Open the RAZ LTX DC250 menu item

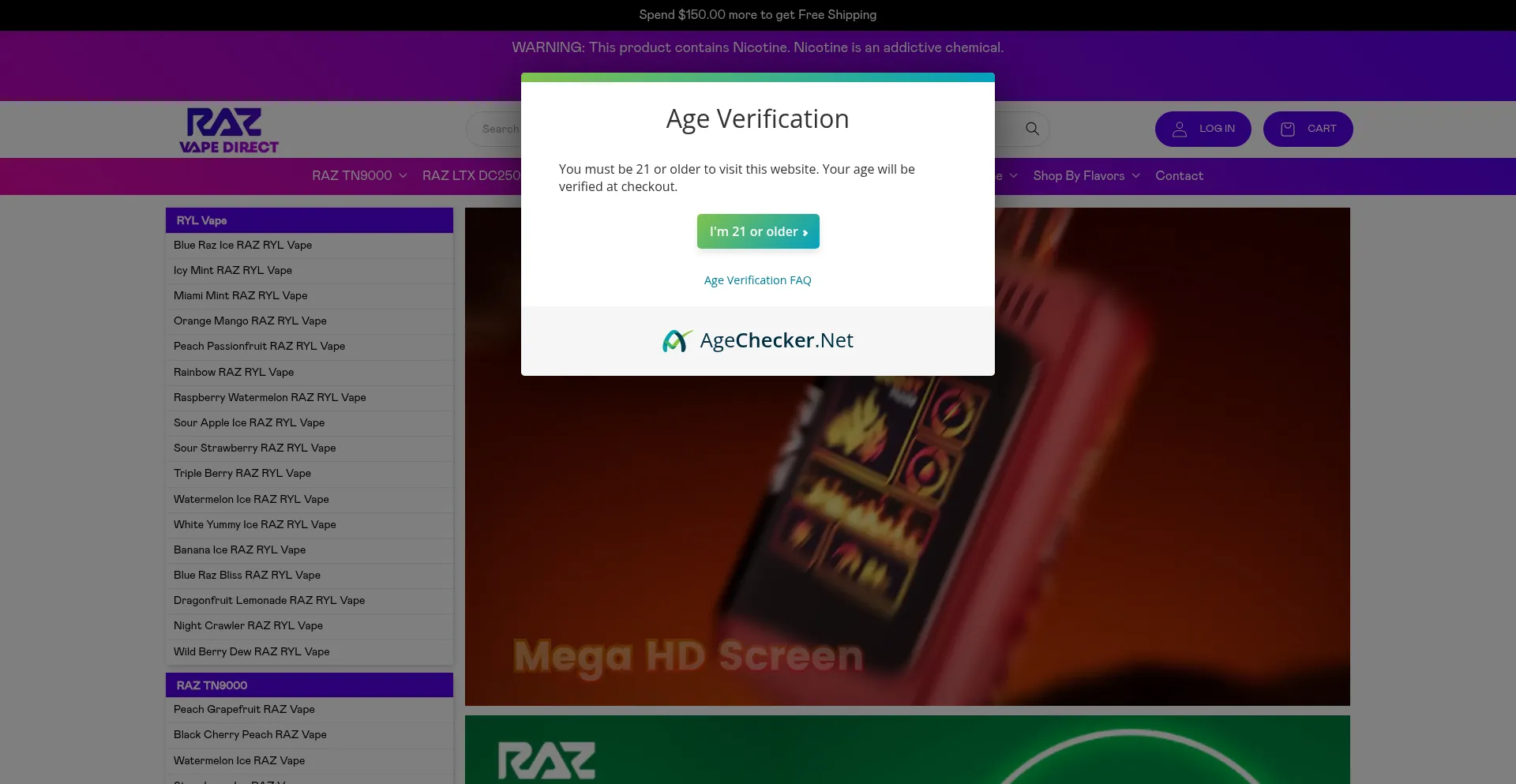point(471,175)
